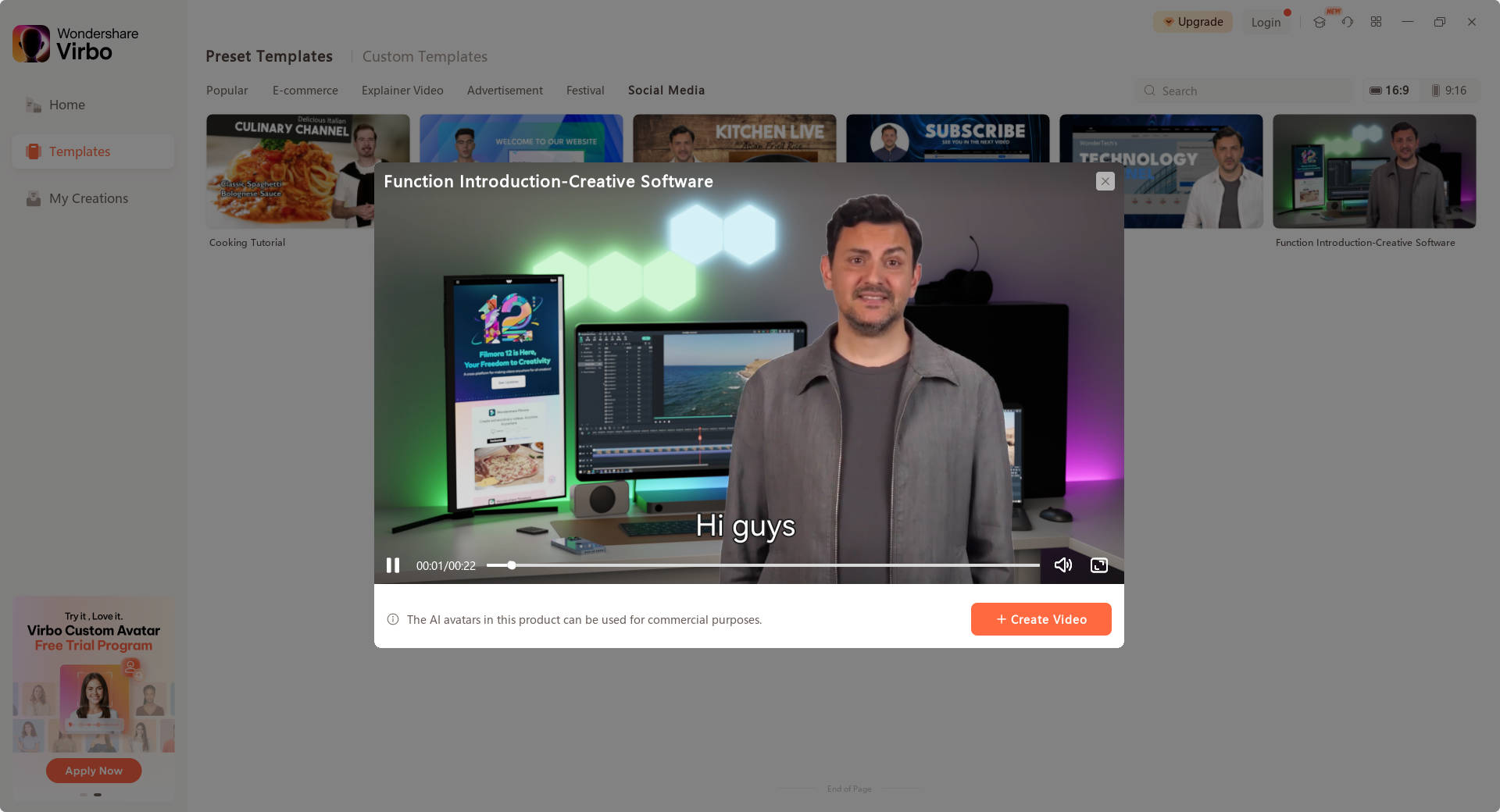Open Welcome To Our Website template thumbnail
Screen dimensions: 1500x812
521,138
